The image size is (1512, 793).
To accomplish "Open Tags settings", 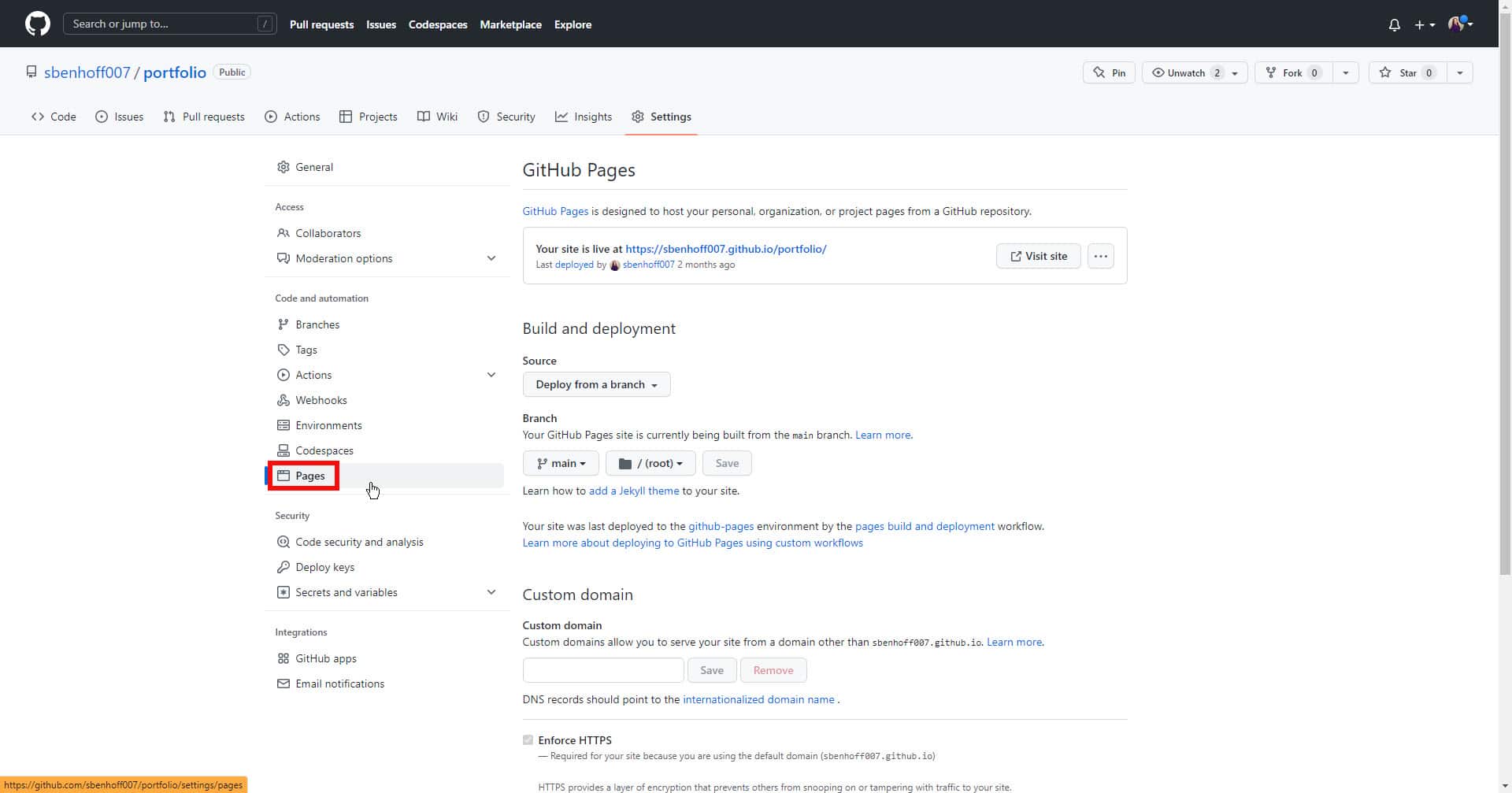I will click(386, 350).
